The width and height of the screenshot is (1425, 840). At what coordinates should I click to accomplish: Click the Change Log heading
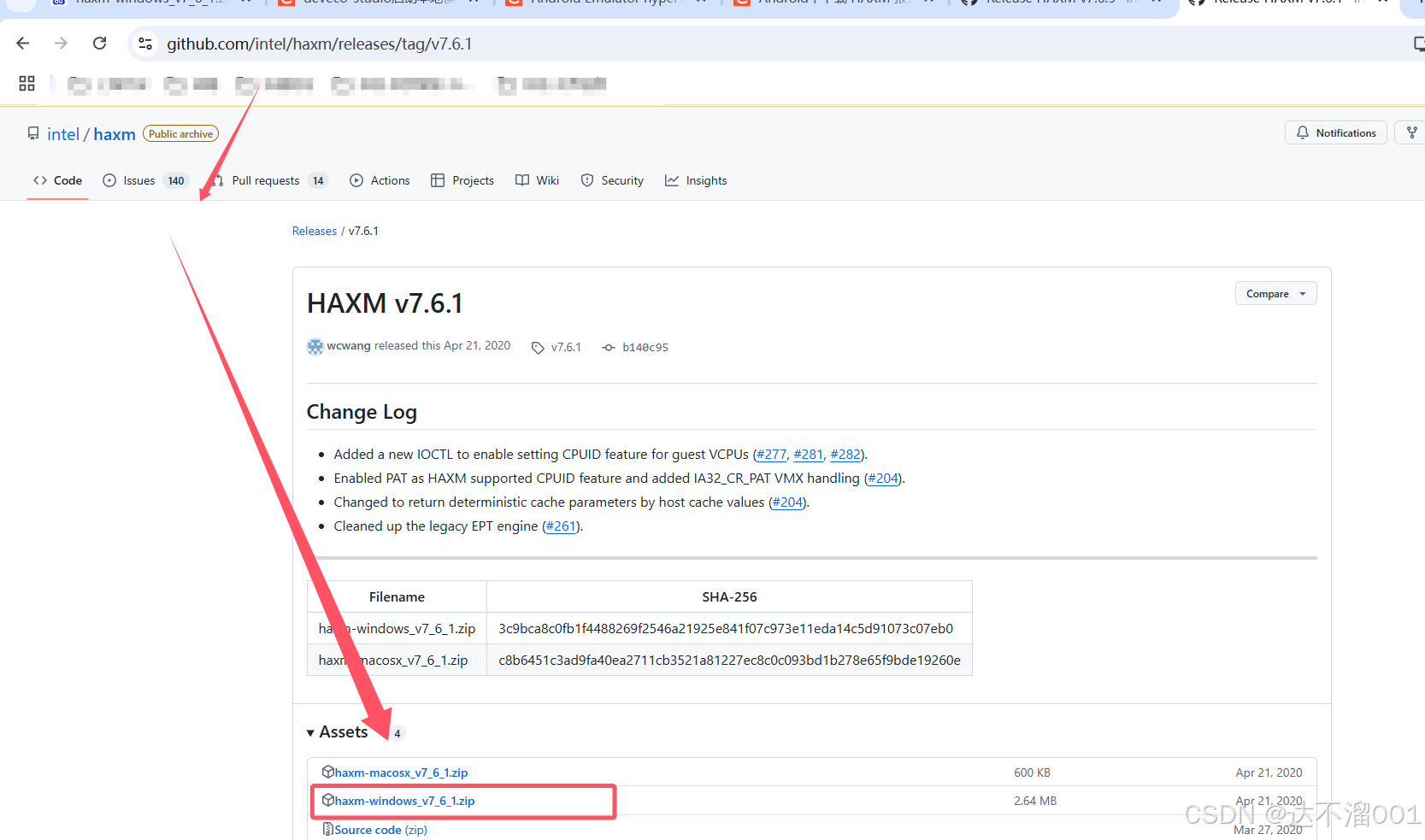pos(362,412)
